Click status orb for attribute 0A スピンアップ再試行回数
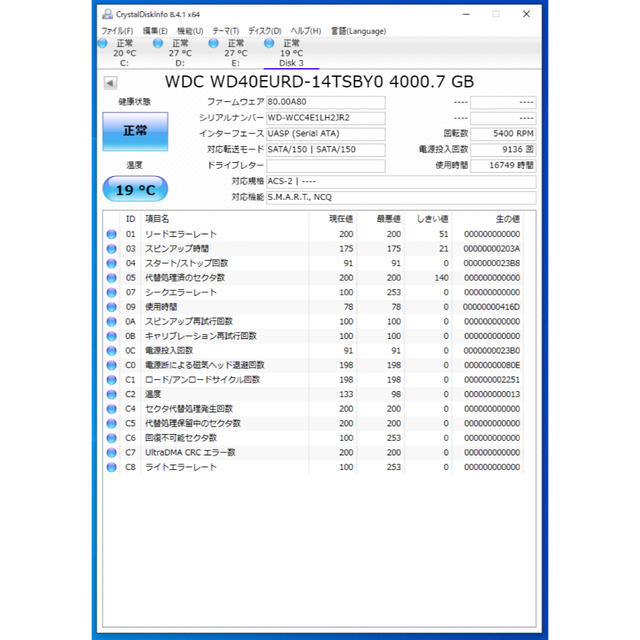The height and width of the screenshot is (640, 640). coord(111,322)
